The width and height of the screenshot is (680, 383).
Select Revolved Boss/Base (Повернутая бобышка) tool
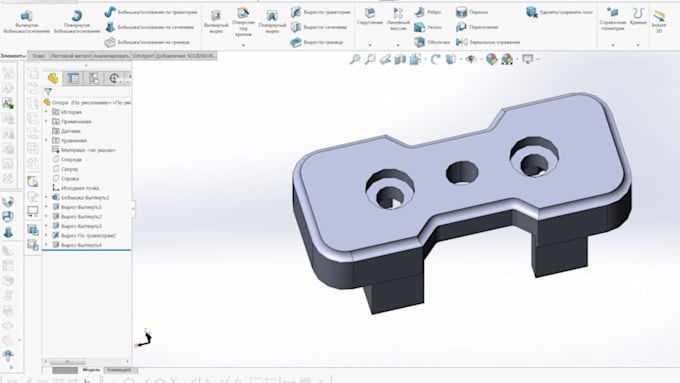click(77, 22)
